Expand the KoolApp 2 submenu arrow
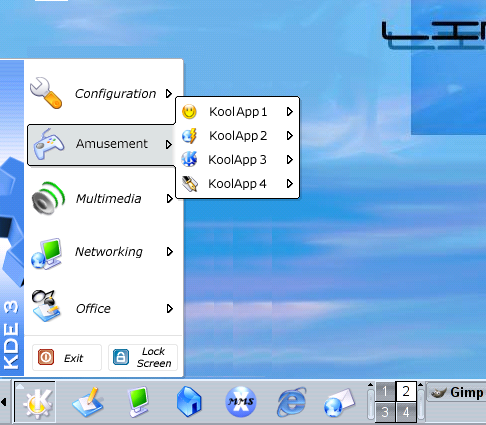486x425 pixels. pos(290,136)
